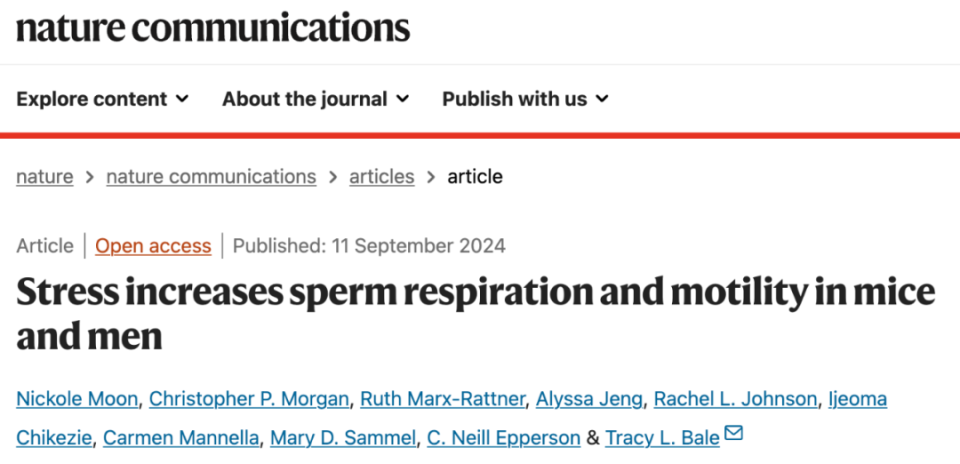Screen dimensions: 960x464
Task: View Rachel L. Johnson author info
Action: tap(735, 399)
